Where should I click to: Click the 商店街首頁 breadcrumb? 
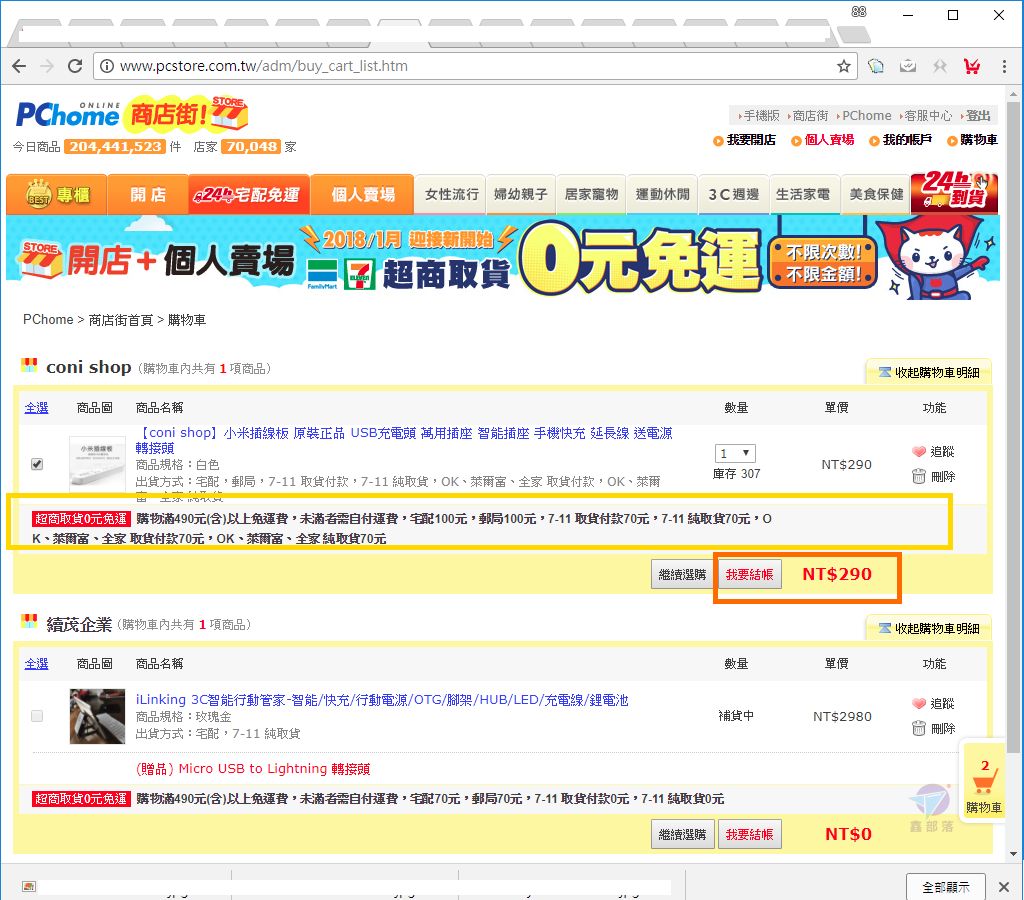[x=121, y=320]
